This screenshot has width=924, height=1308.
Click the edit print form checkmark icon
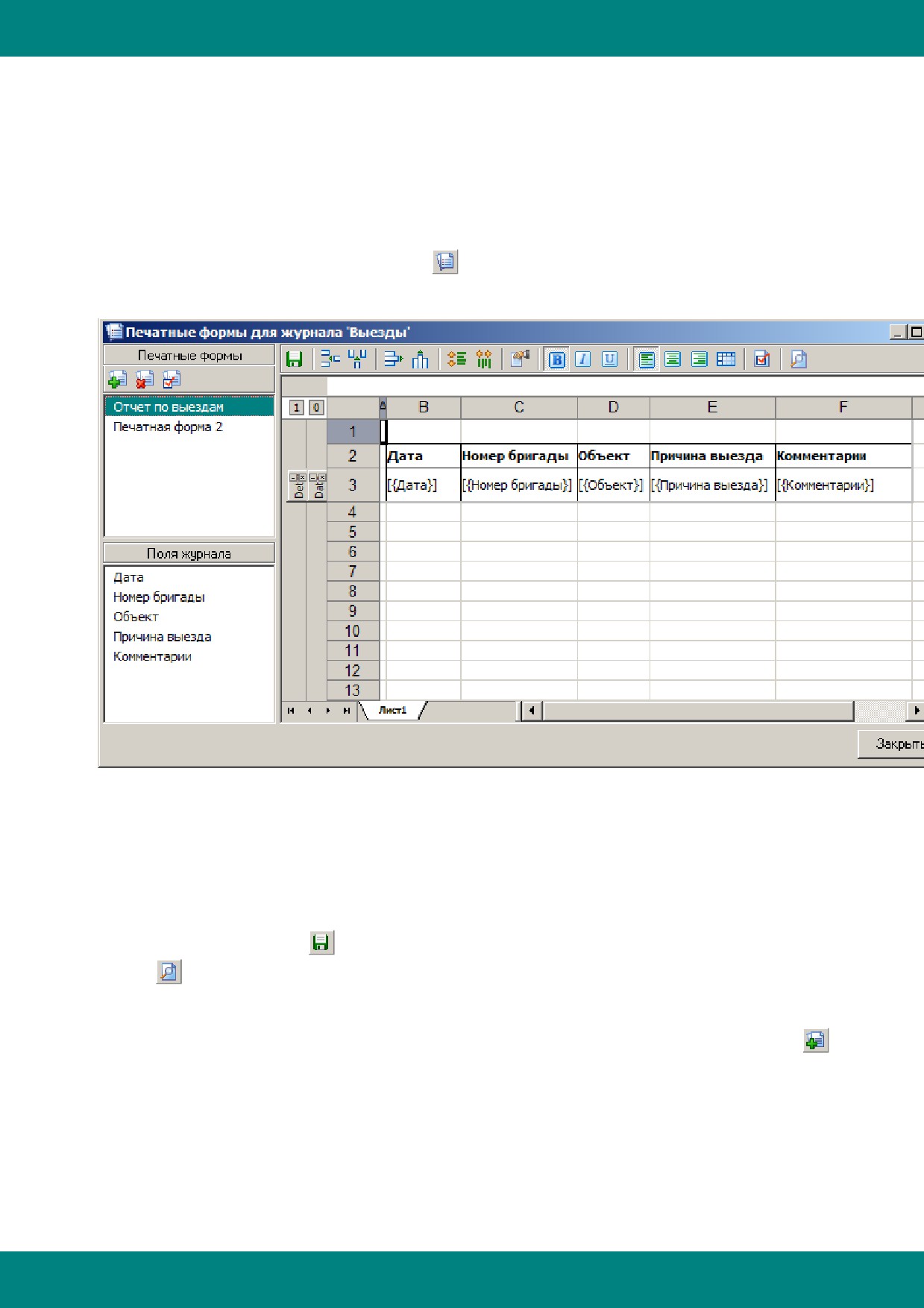tap(172, 380)
